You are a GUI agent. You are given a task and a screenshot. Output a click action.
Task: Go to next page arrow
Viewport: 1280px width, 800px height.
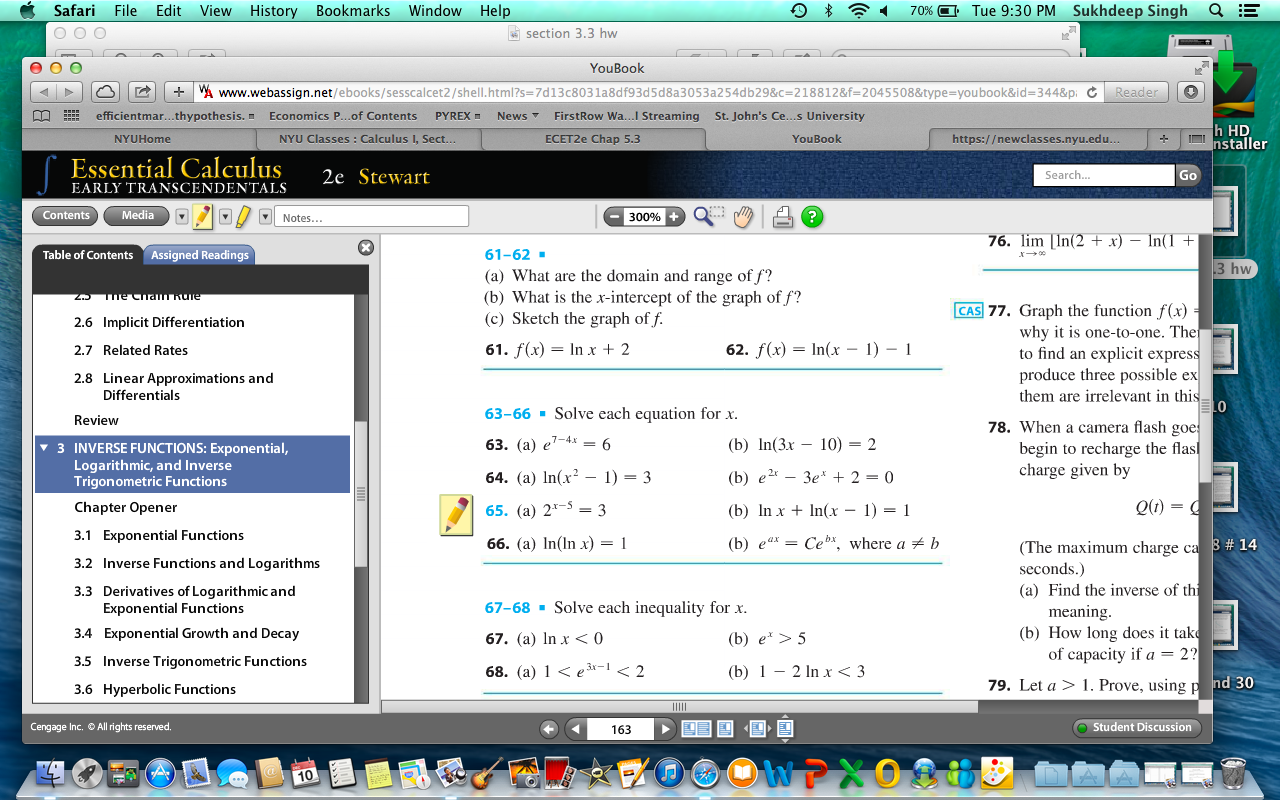click(667, 729)
